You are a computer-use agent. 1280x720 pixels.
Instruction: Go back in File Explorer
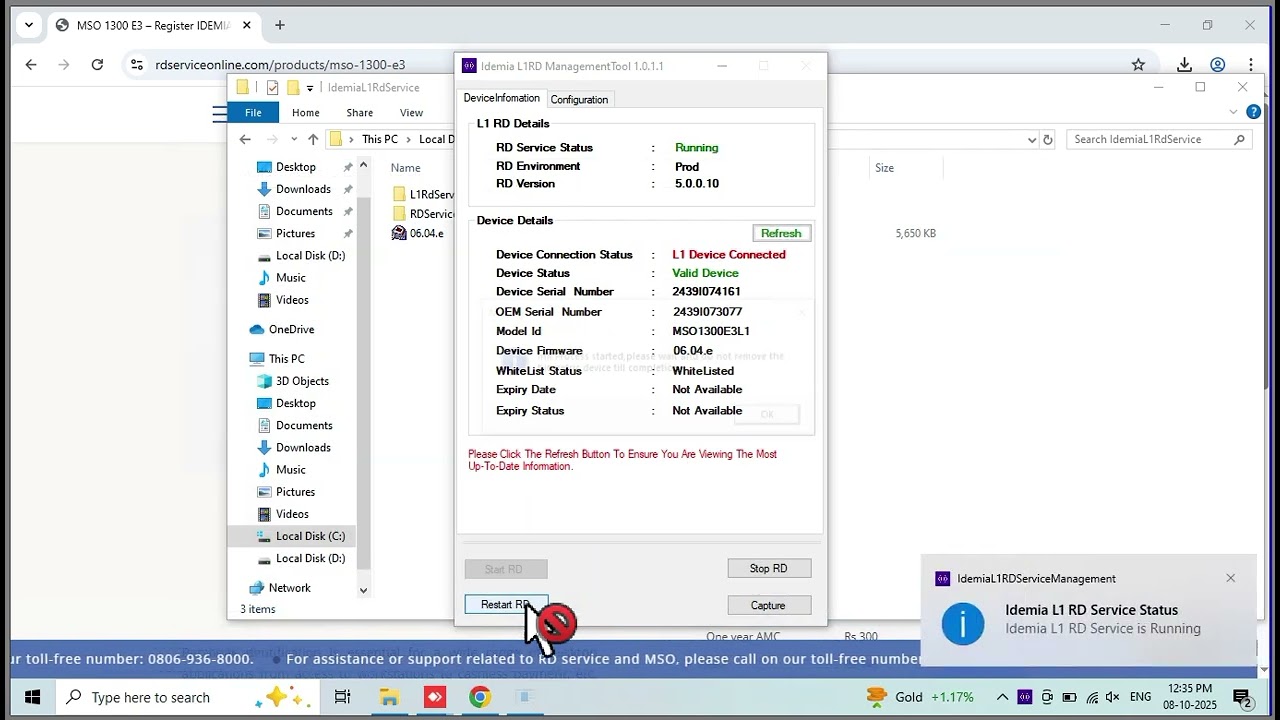(245, 140)
